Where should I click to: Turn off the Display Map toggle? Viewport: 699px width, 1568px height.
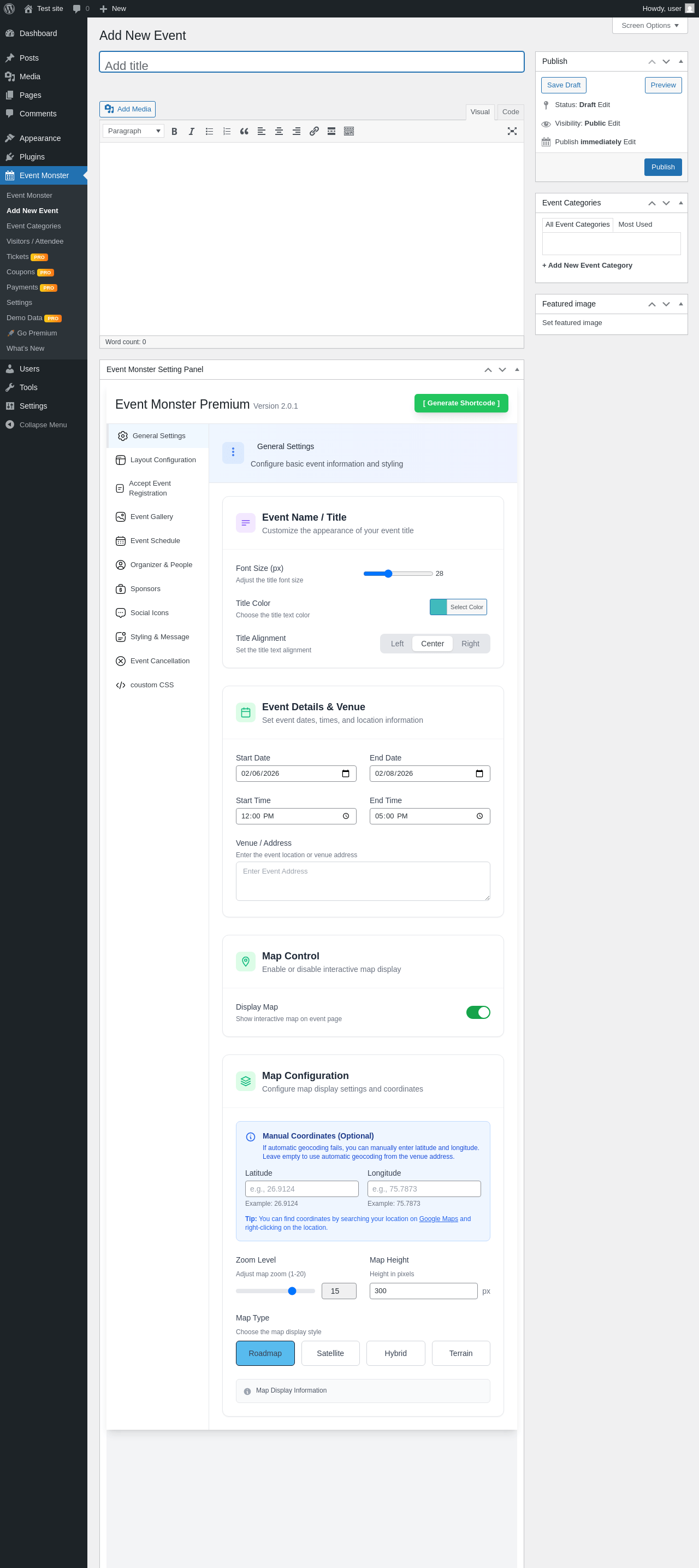477,1012
